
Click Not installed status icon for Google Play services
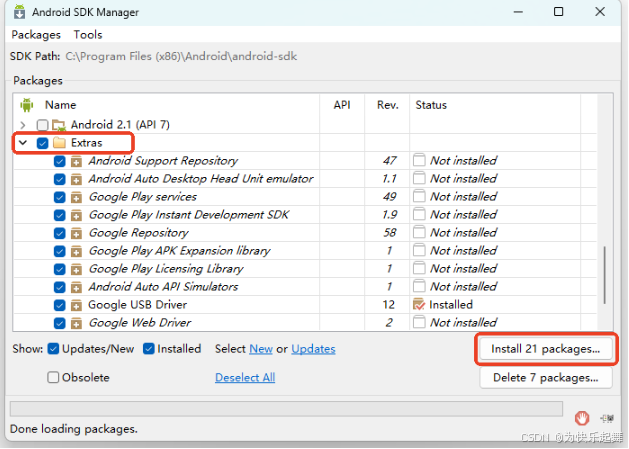(419, 197)
